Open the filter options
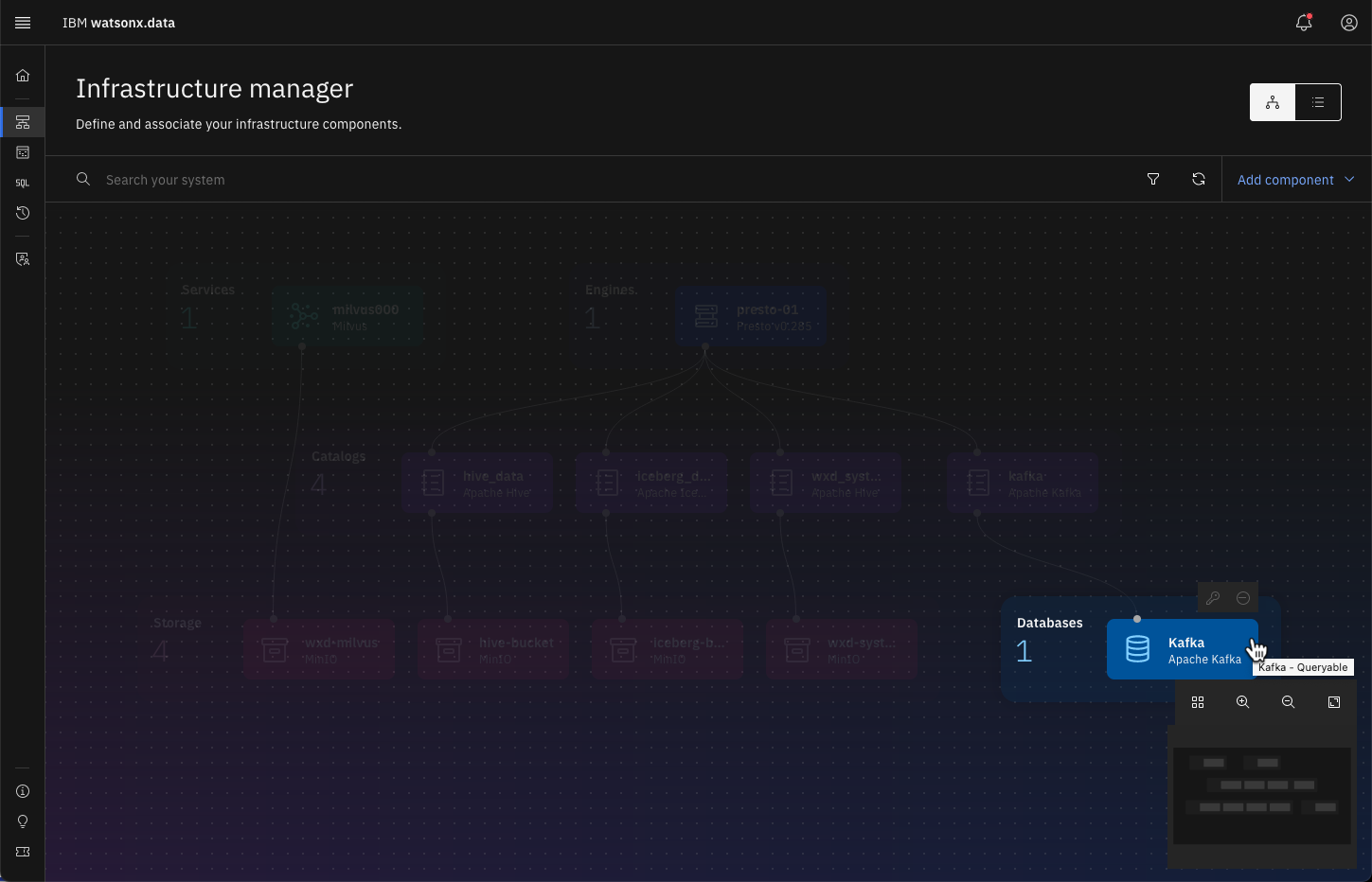 (1153, 179)
